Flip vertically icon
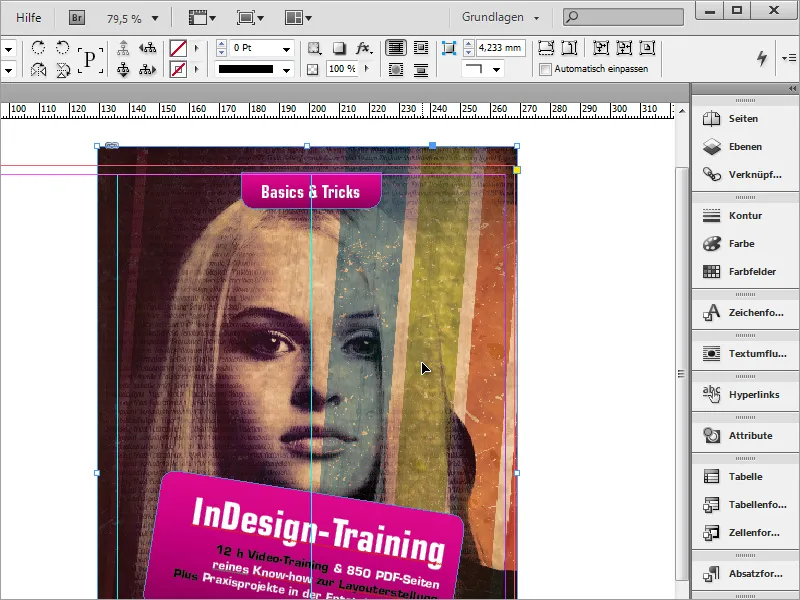Viewport: 800px width, 600px height. coord(63,69)
